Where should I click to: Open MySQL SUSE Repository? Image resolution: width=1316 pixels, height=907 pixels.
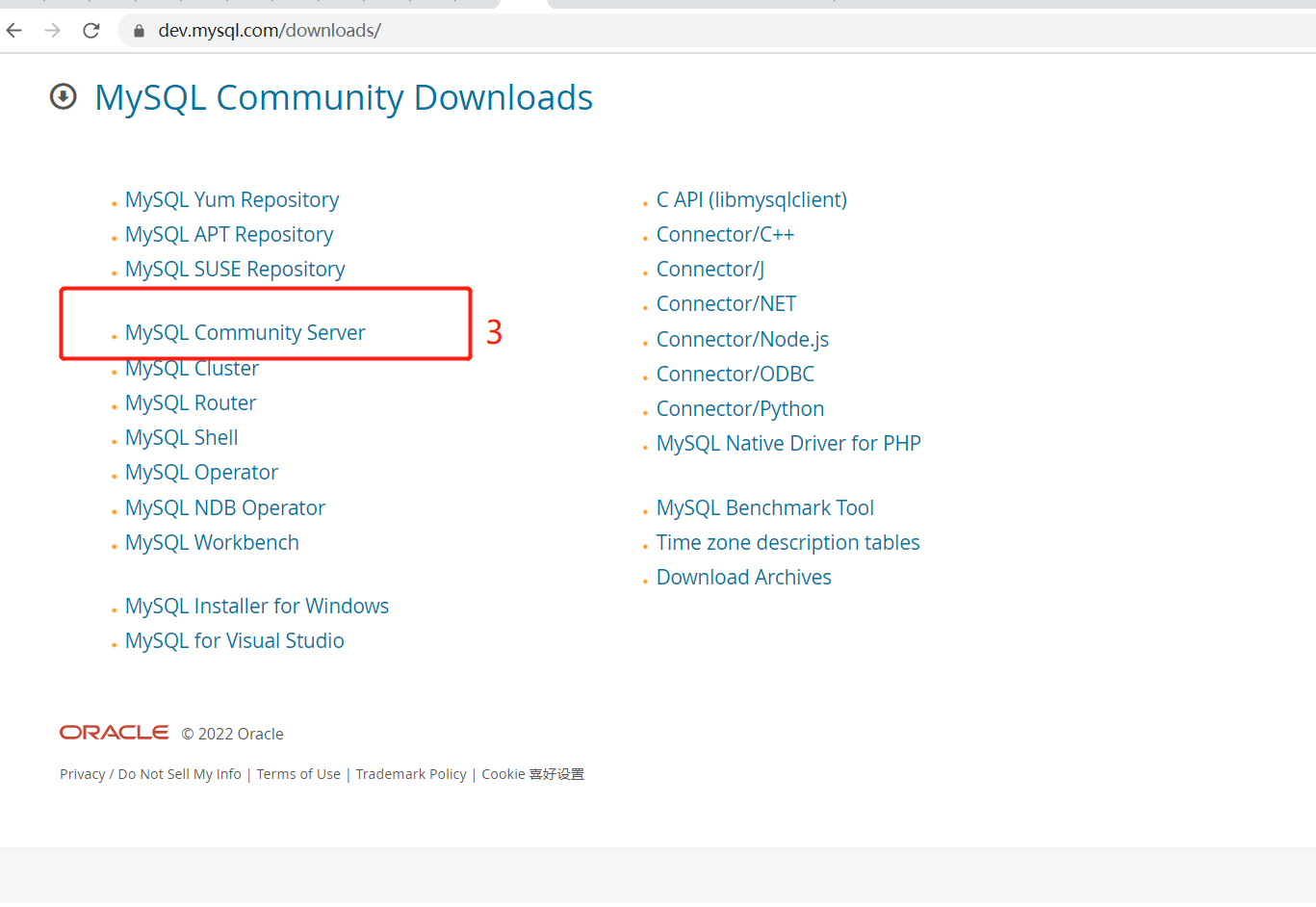235,270
